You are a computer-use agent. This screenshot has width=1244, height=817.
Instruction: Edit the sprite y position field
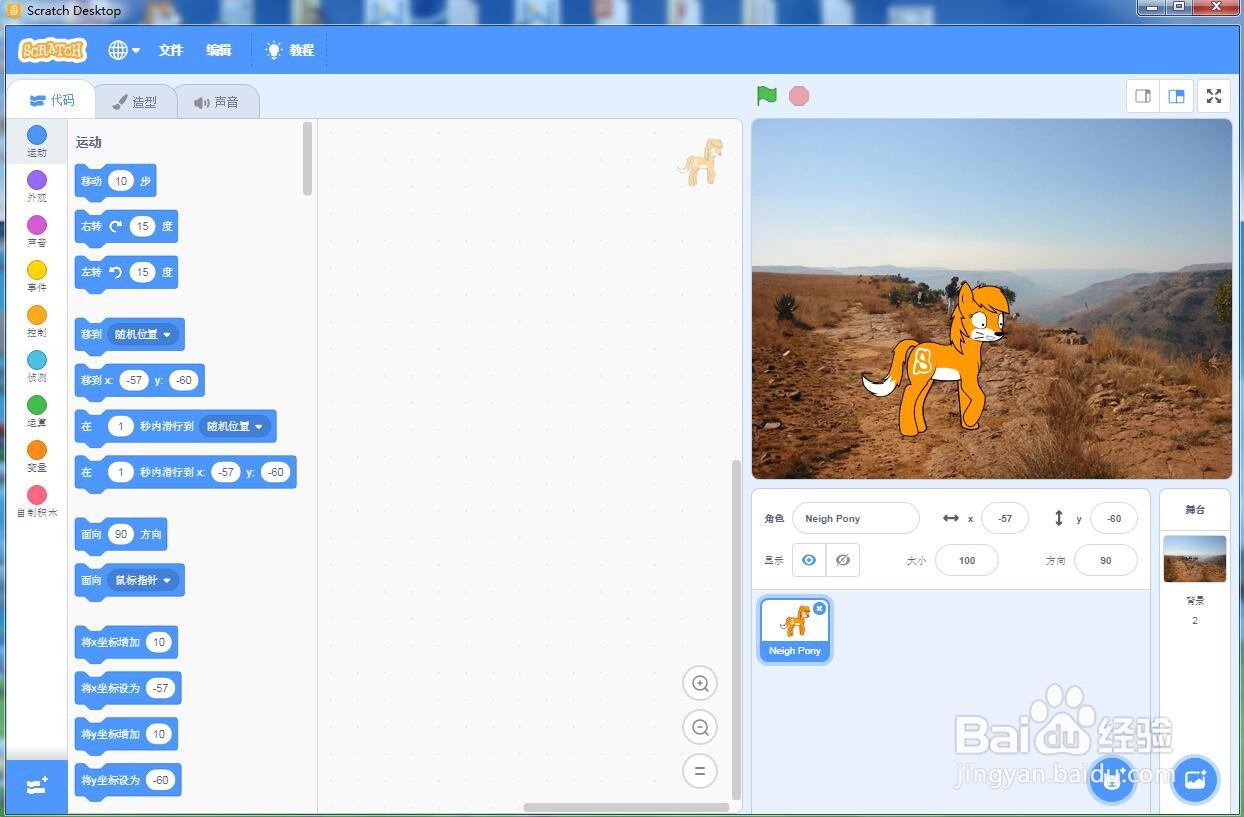(x=1114, y=518)
